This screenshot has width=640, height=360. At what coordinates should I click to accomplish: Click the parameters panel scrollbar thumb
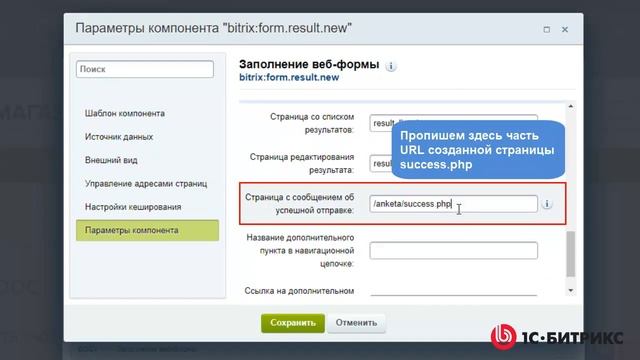[x=571, y=254]
